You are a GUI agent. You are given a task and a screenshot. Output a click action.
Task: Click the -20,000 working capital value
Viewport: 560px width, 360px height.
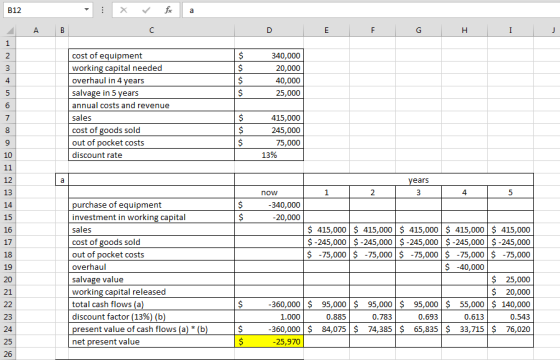click(269, 217)
